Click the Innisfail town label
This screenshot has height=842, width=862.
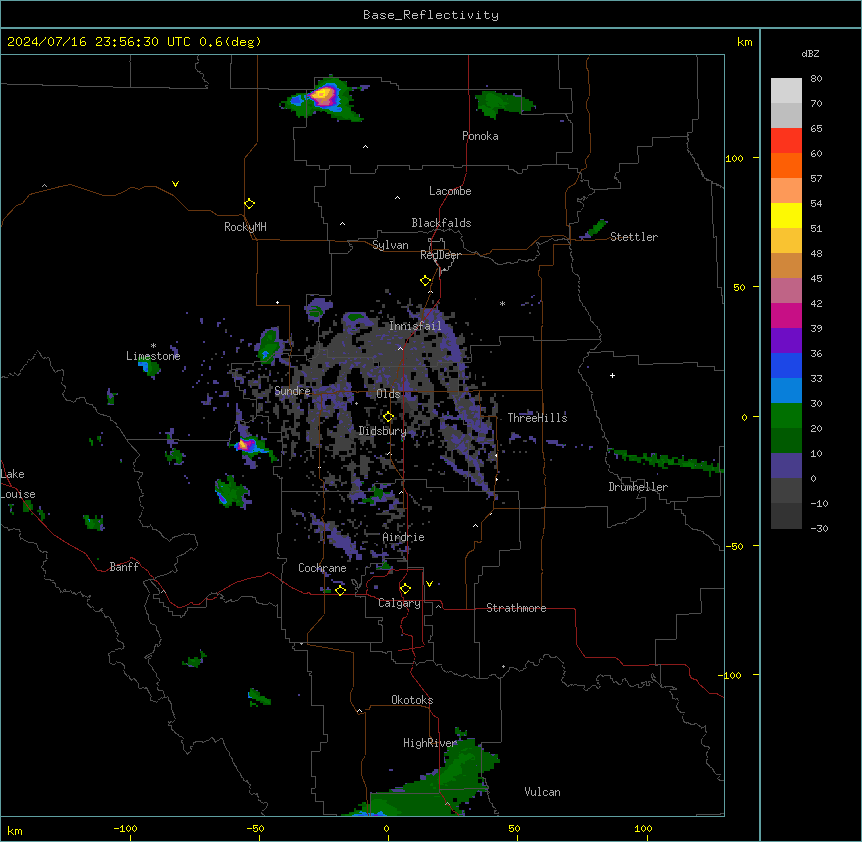coord(415,326)
